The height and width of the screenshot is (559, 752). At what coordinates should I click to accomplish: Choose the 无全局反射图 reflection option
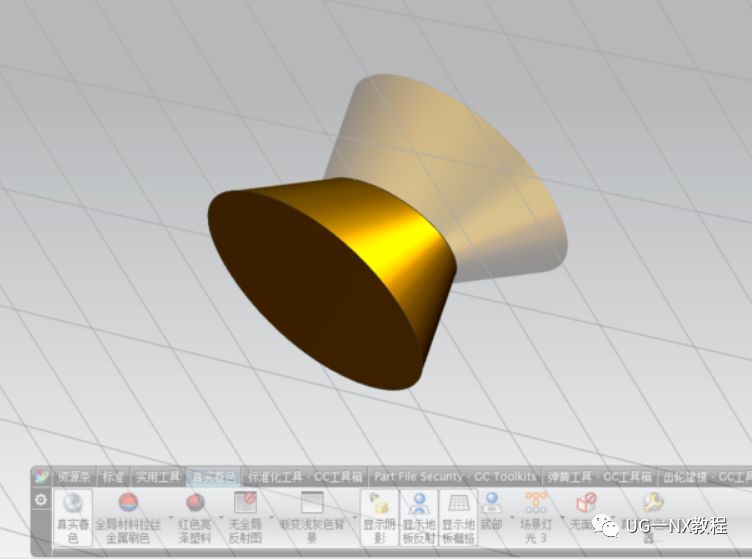pos(245,517)
